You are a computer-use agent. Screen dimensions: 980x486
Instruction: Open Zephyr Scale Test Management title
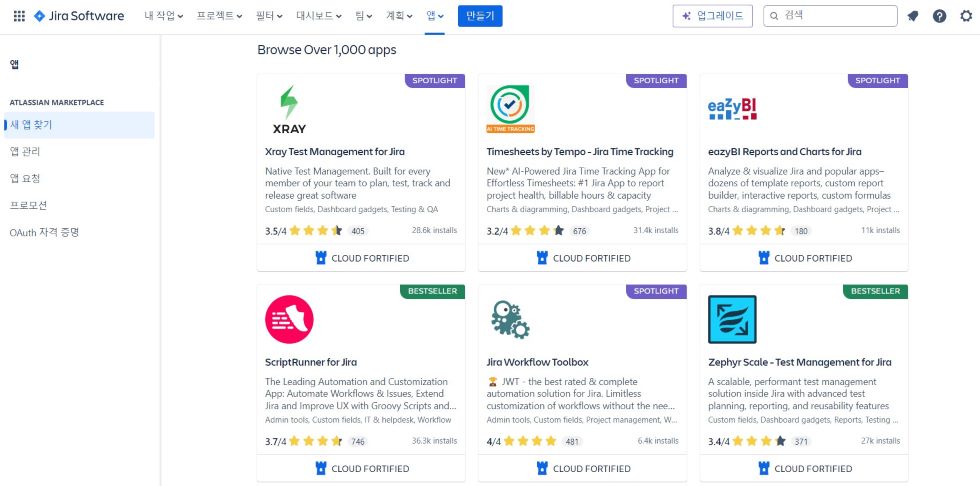pos(800,362)
